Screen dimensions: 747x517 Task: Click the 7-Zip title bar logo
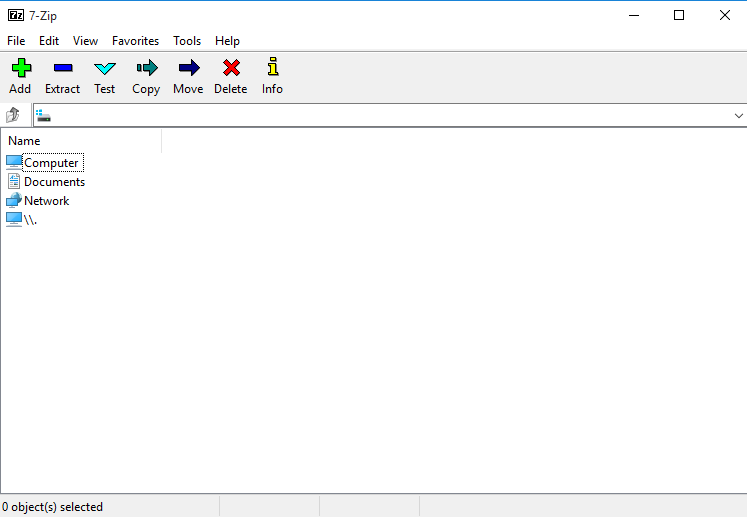tap(16, 15)
